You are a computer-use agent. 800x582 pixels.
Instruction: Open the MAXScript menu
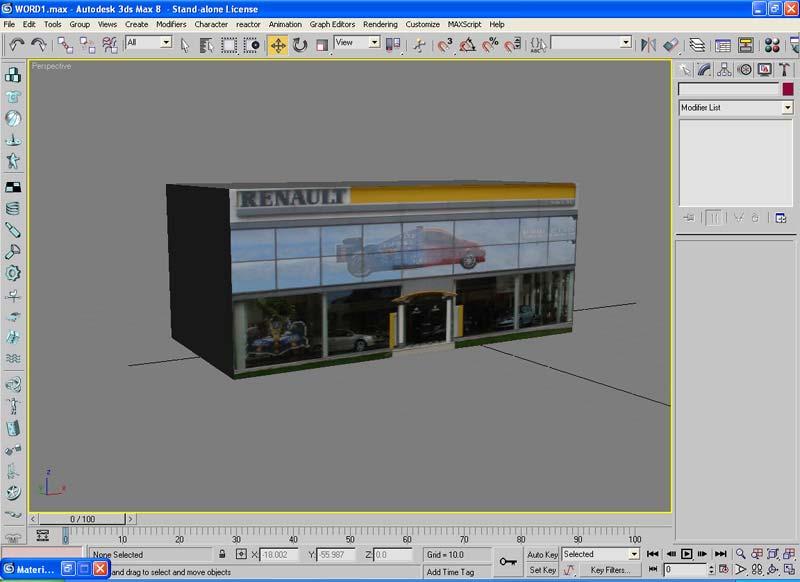point(464,24)
